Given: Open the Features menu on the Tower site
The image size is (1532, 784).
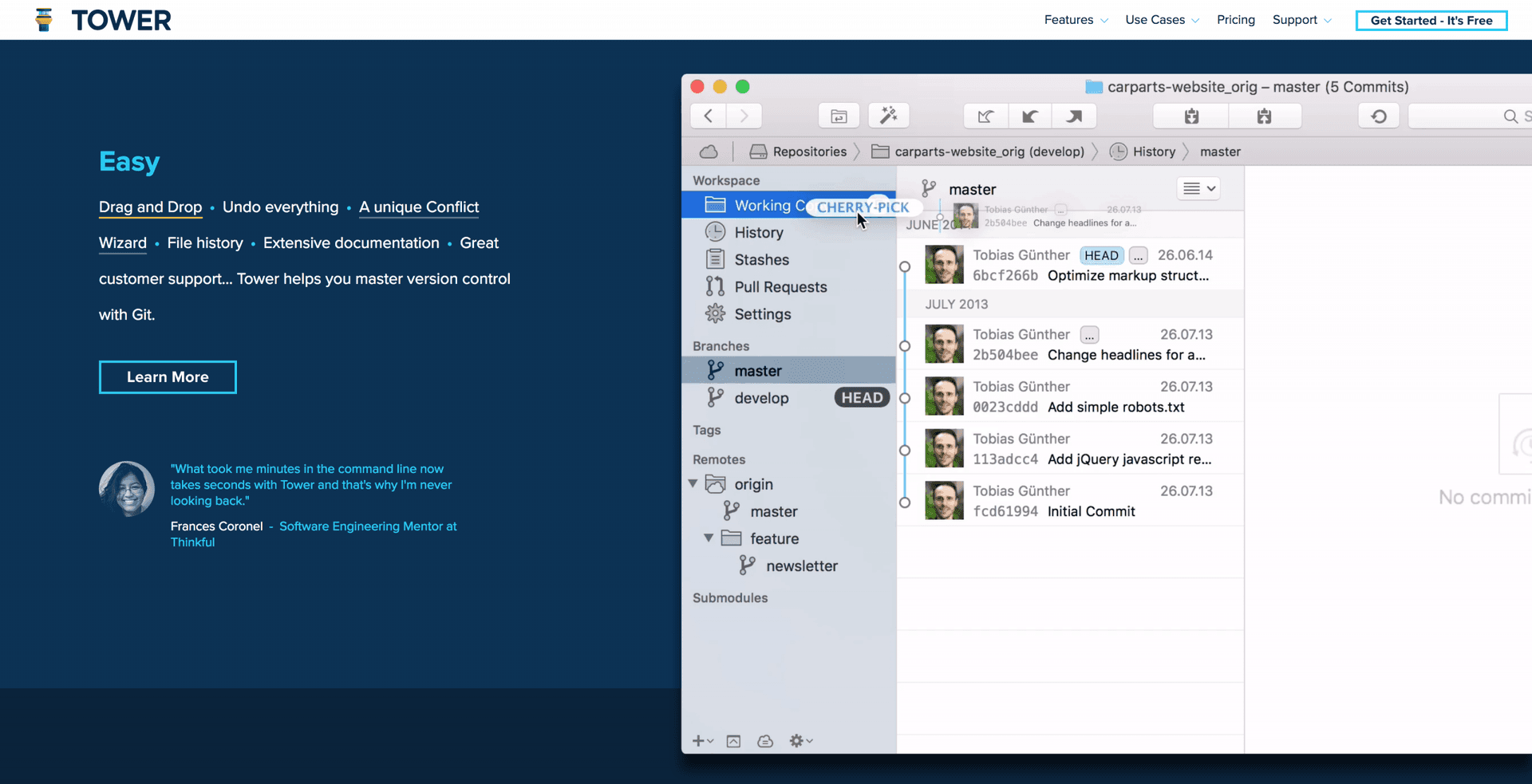Looking at the screenshot, I should click(1075, 20).
